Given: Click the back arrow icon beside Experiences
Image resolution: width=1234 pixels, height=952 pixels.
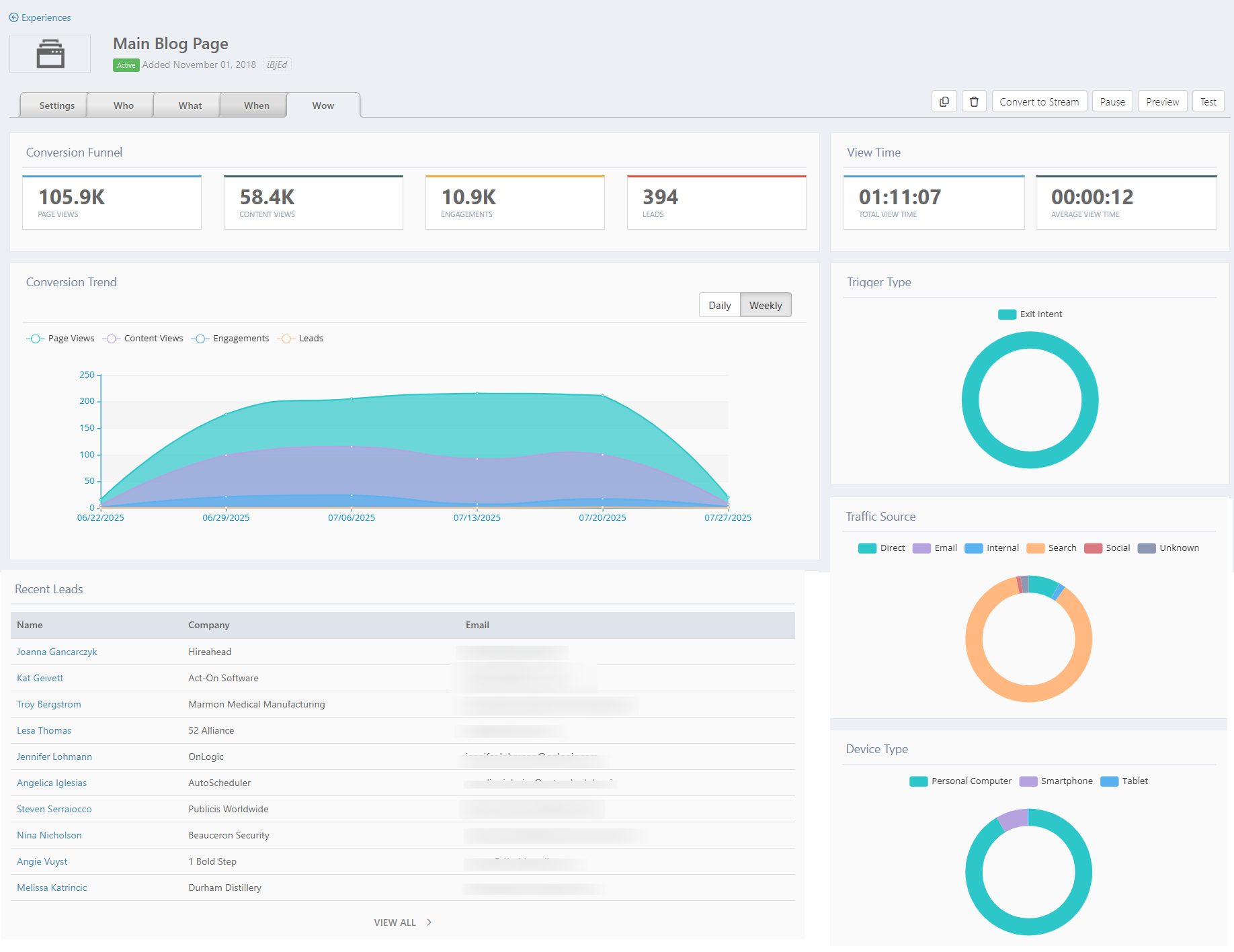Looking at the screenshot, I should (13, 17).
